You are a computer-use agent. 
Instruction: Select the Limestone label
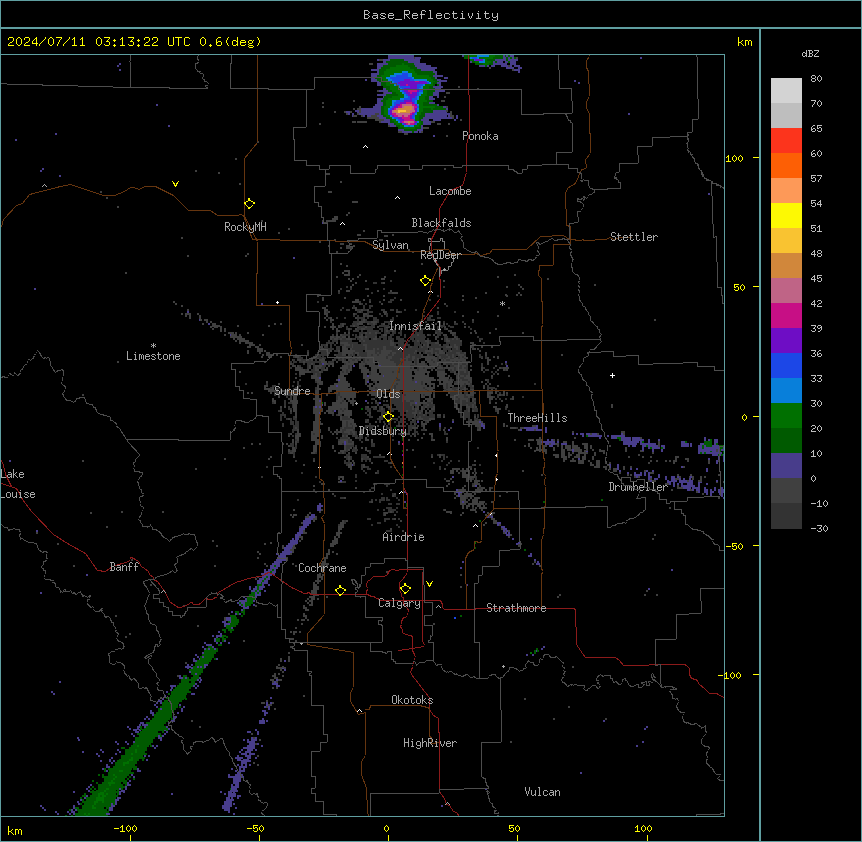(x=153, y=356)
